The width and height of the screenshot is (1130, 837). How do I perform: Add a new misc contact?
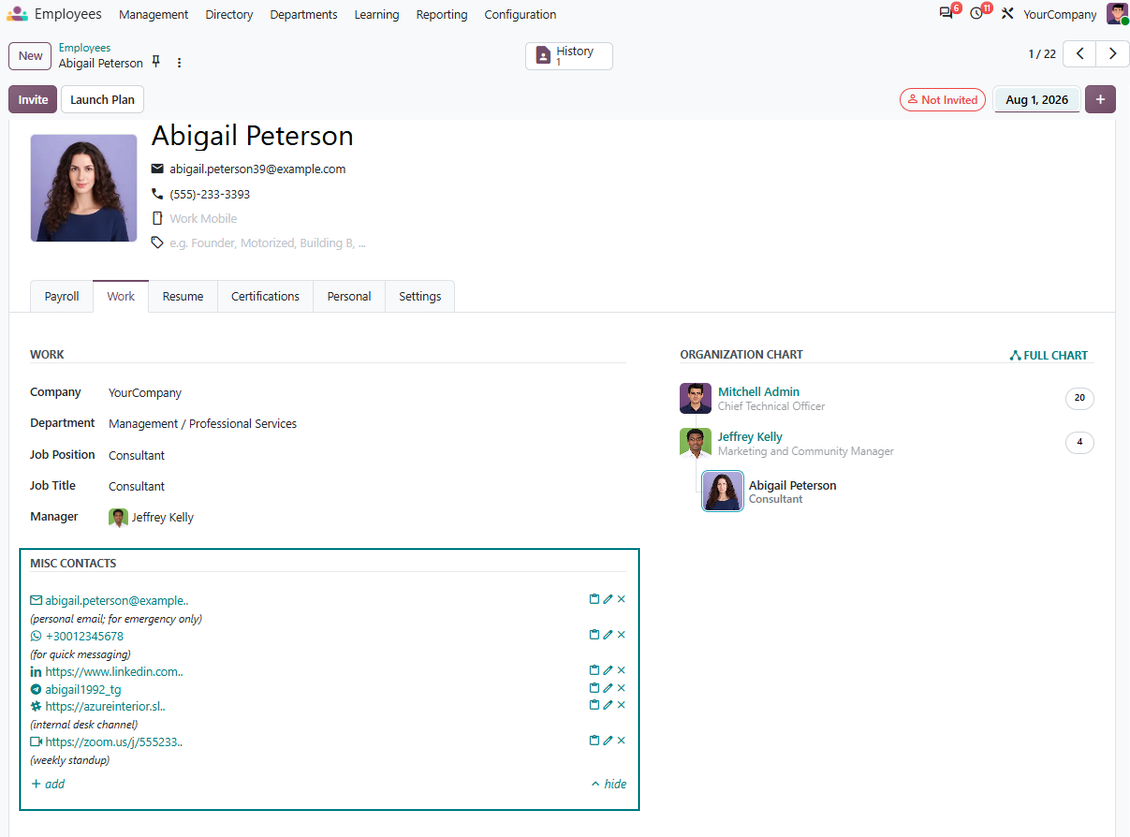click(x=48, y=784)
